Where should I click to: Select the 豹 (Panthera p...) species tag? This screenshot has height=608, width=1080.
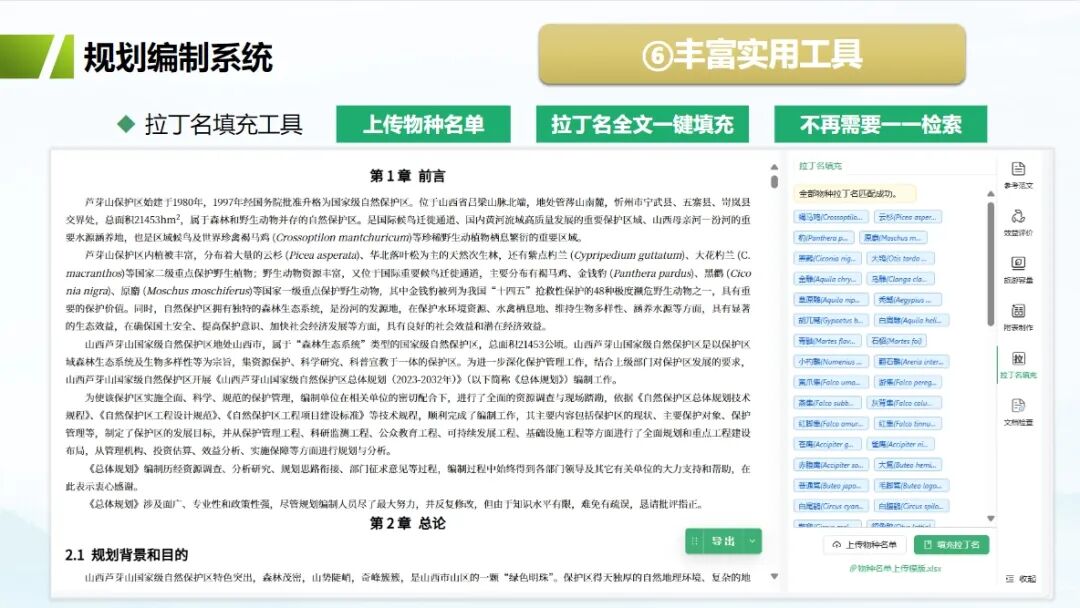[x=824, y=238]
